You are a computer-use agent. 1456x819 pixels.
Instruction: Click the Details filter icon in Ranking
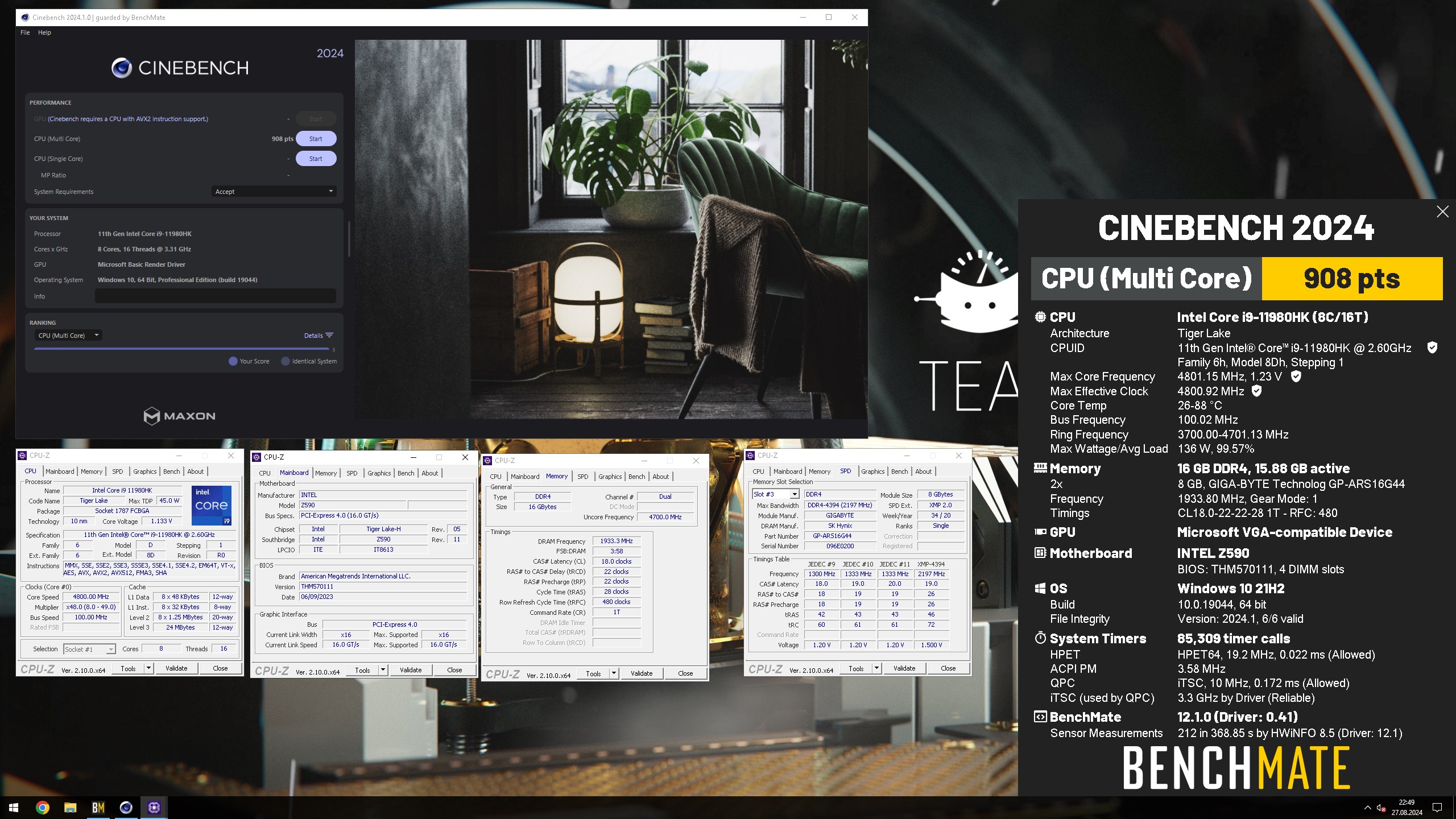pyautogui.click(x=329, y=336)
